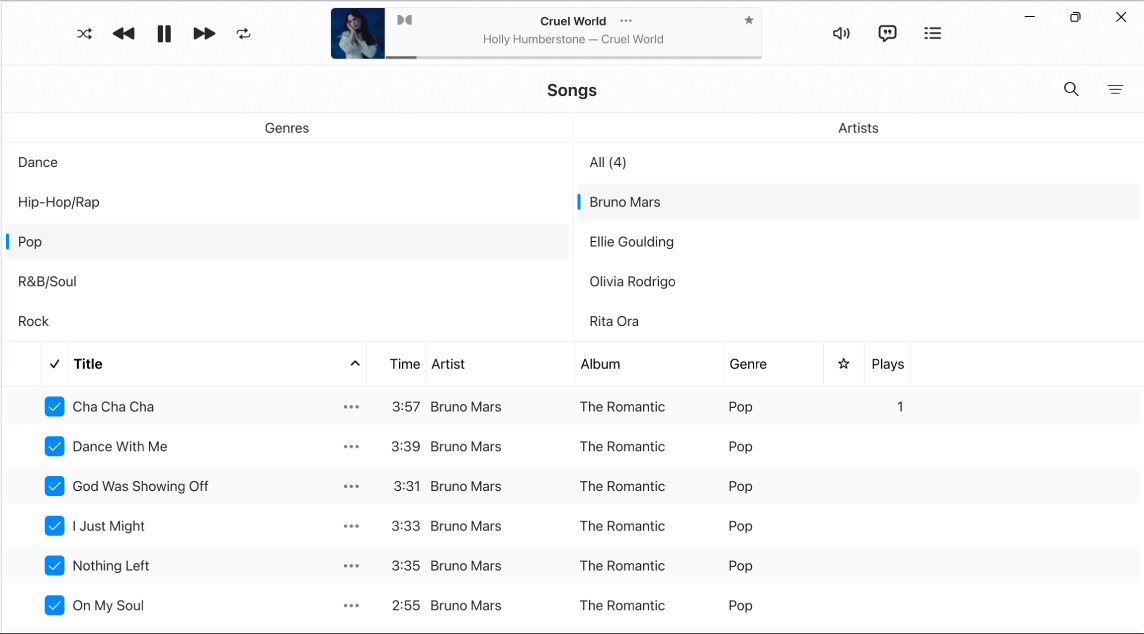
Task: Toggle repeat mode
Action: 244,34
